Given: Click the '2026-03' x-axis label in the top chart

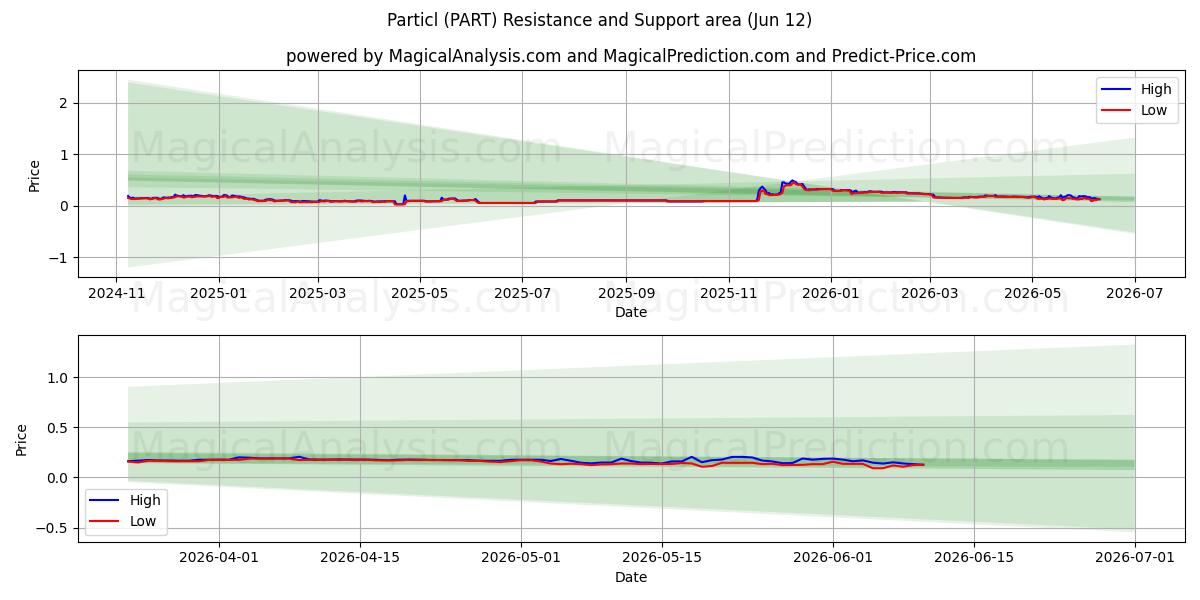Looking at the screenshot, I should (929, 293).
